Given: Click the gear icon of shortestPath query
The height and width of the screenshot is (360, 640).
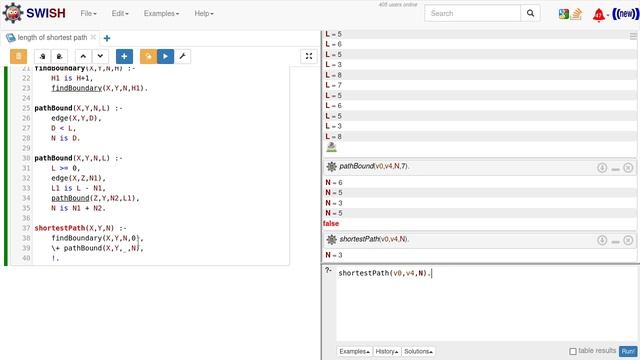Looking at the screenshot, I should [331, 239].
